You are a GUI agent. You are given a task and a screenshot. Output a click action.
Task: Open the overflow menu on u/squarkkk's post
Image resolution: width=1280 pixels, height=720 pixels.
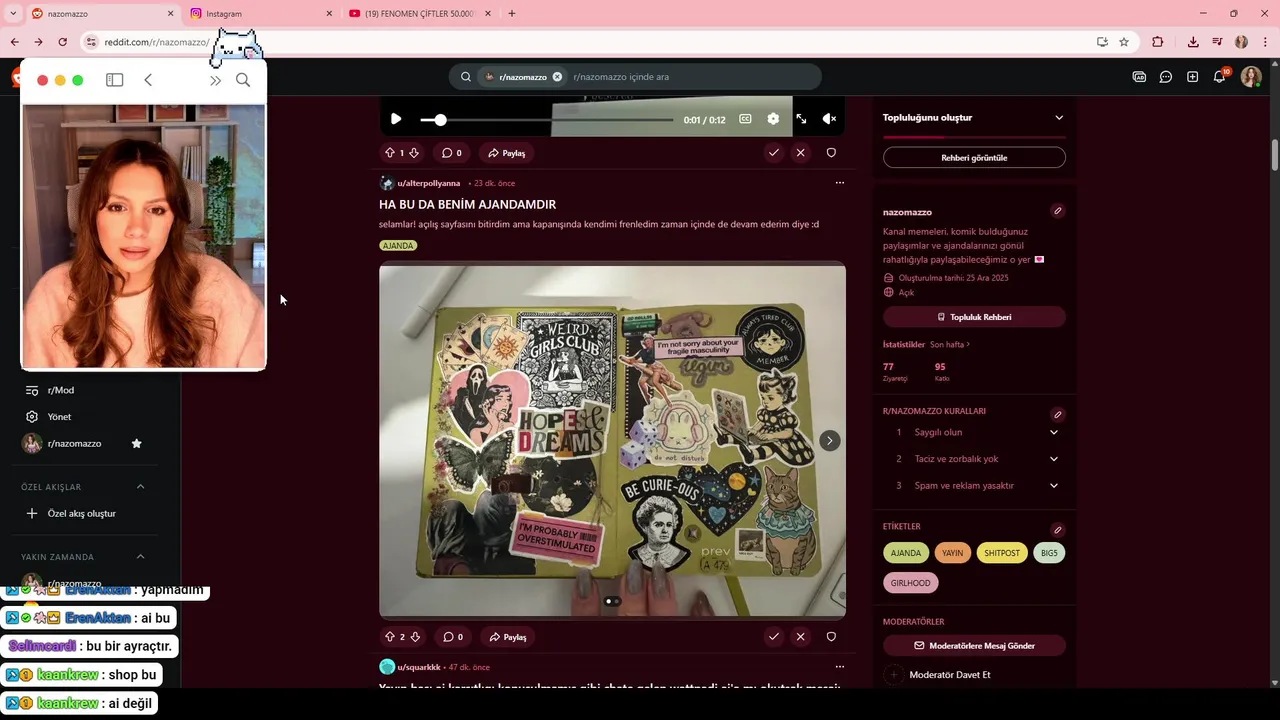click(840, 667)
